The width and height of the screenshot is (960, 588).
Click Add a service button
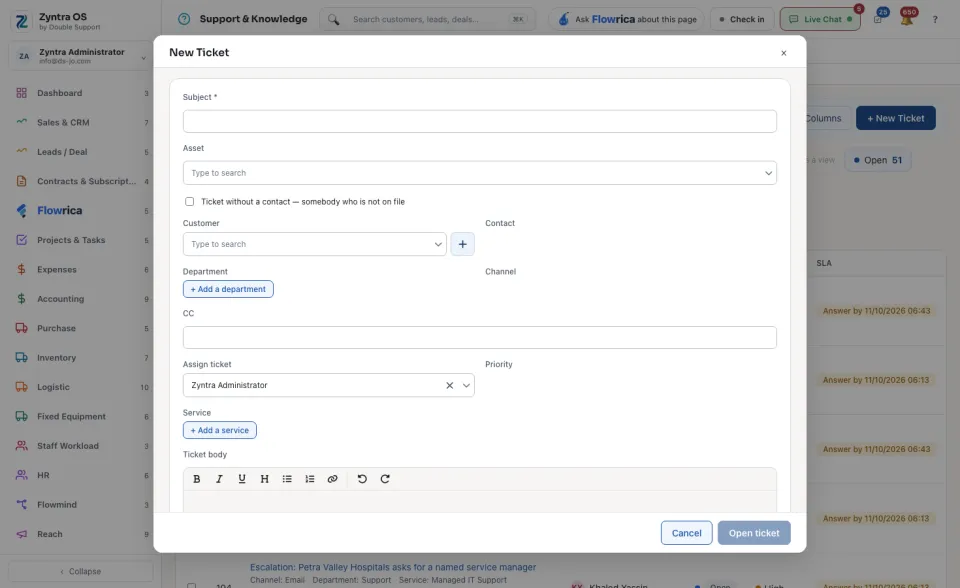point(219,431)
